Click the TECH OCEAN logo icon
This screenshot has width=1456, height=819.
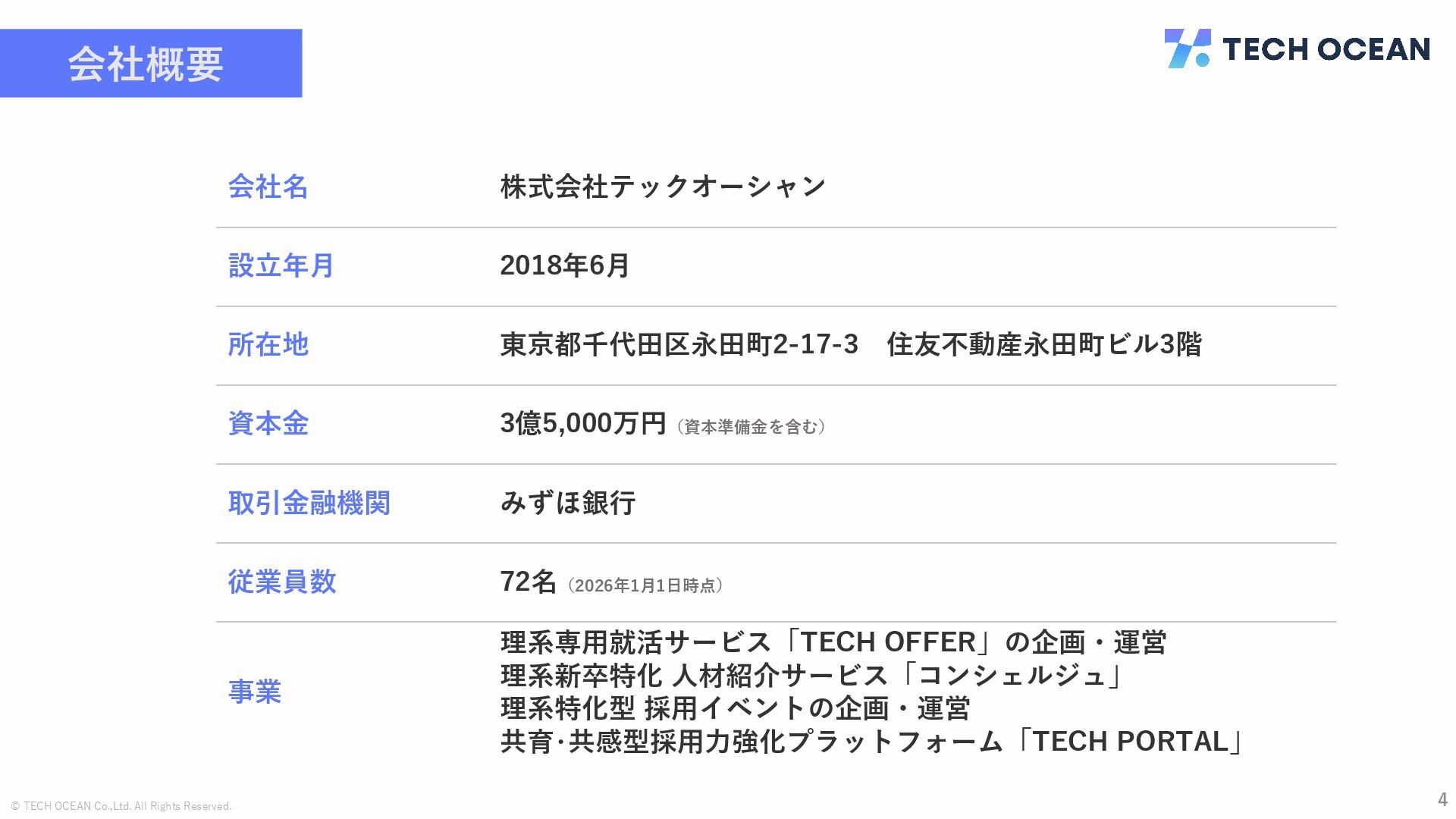[x=1187, y=49]
